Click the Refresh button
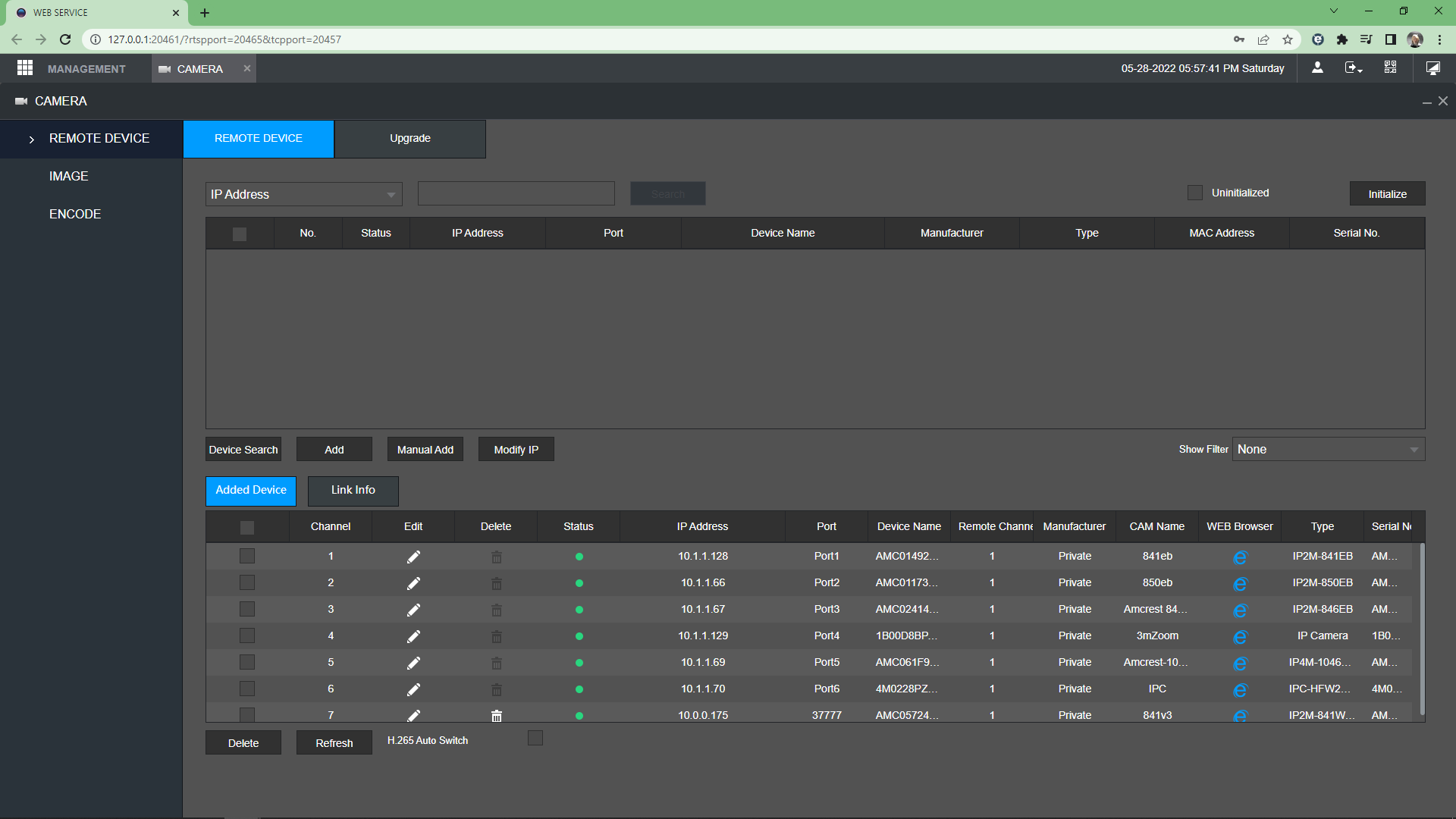This screenshot has height=819, width=1456. 334,743
